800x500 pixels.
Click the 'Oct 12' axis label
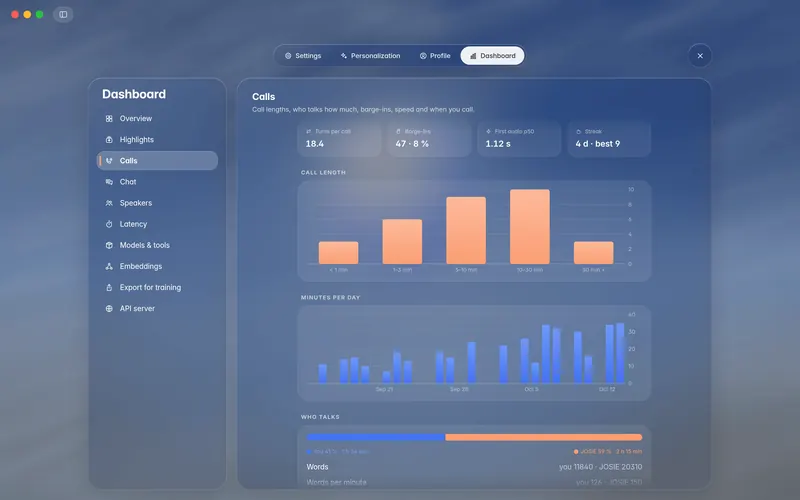click(607, 389)
